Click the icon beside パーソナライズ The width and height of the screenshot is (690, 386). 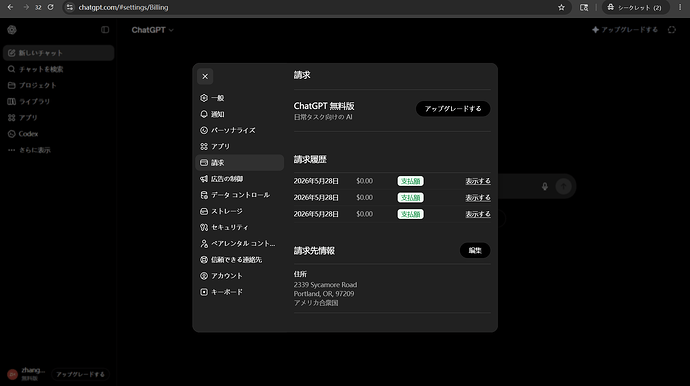tap(204, 130)
